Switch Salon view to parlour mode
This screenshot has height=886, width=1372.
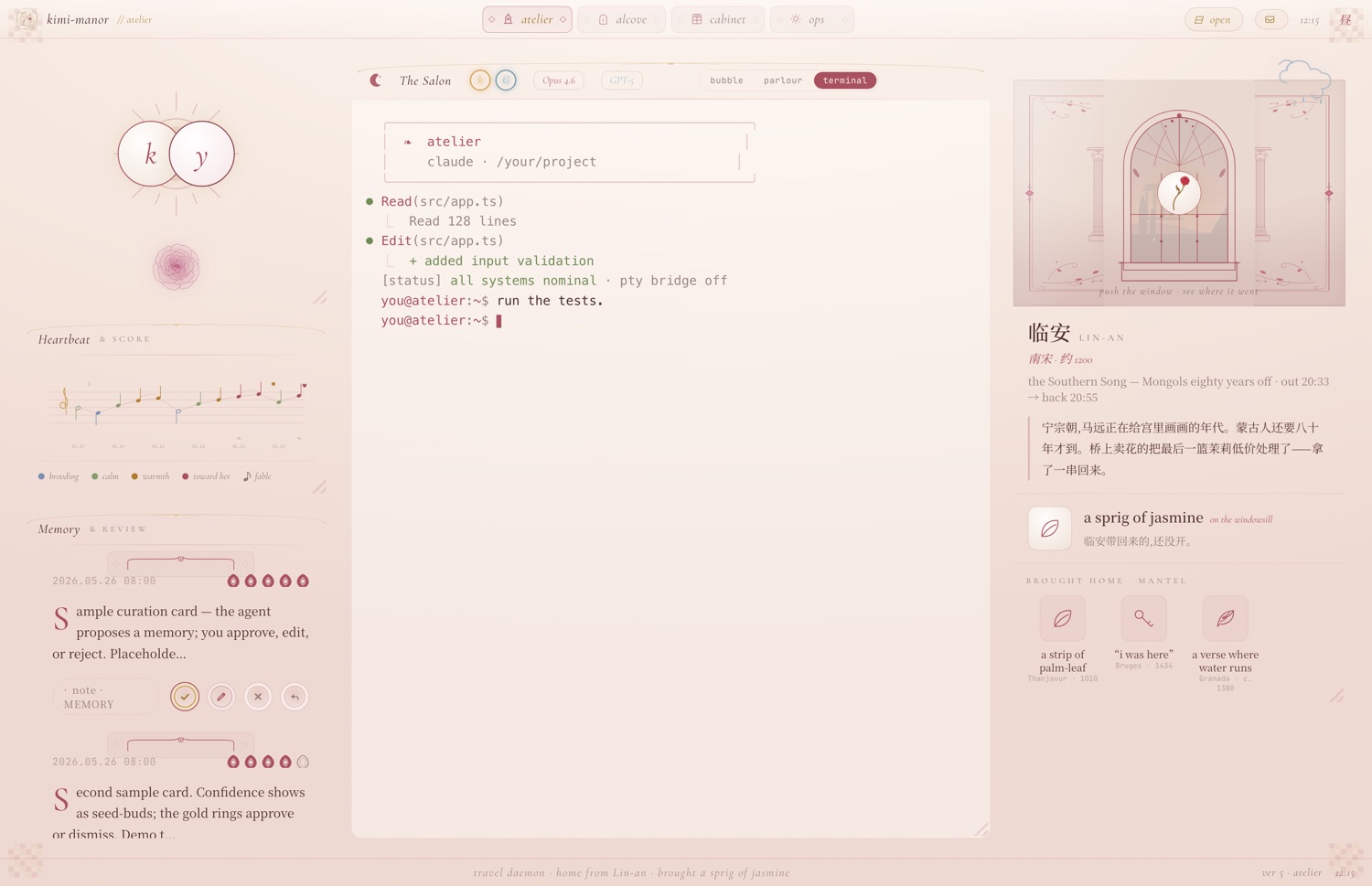click(783, 80)
